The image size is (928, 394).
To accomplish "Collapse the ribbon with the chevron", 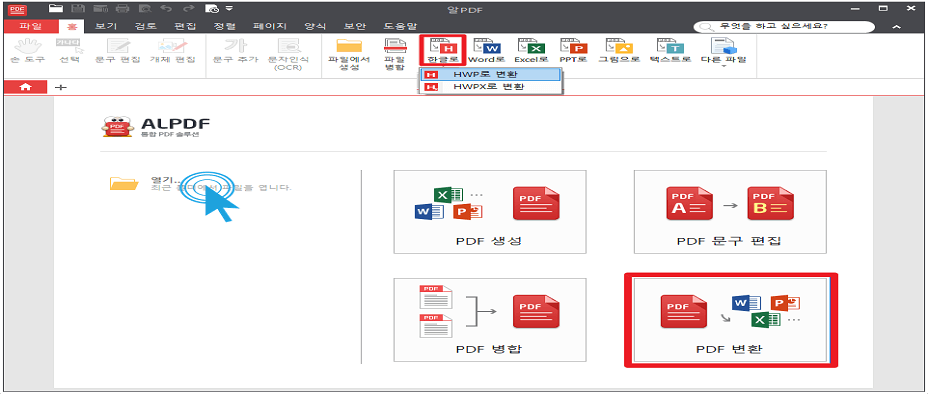I will pos(897,27).
